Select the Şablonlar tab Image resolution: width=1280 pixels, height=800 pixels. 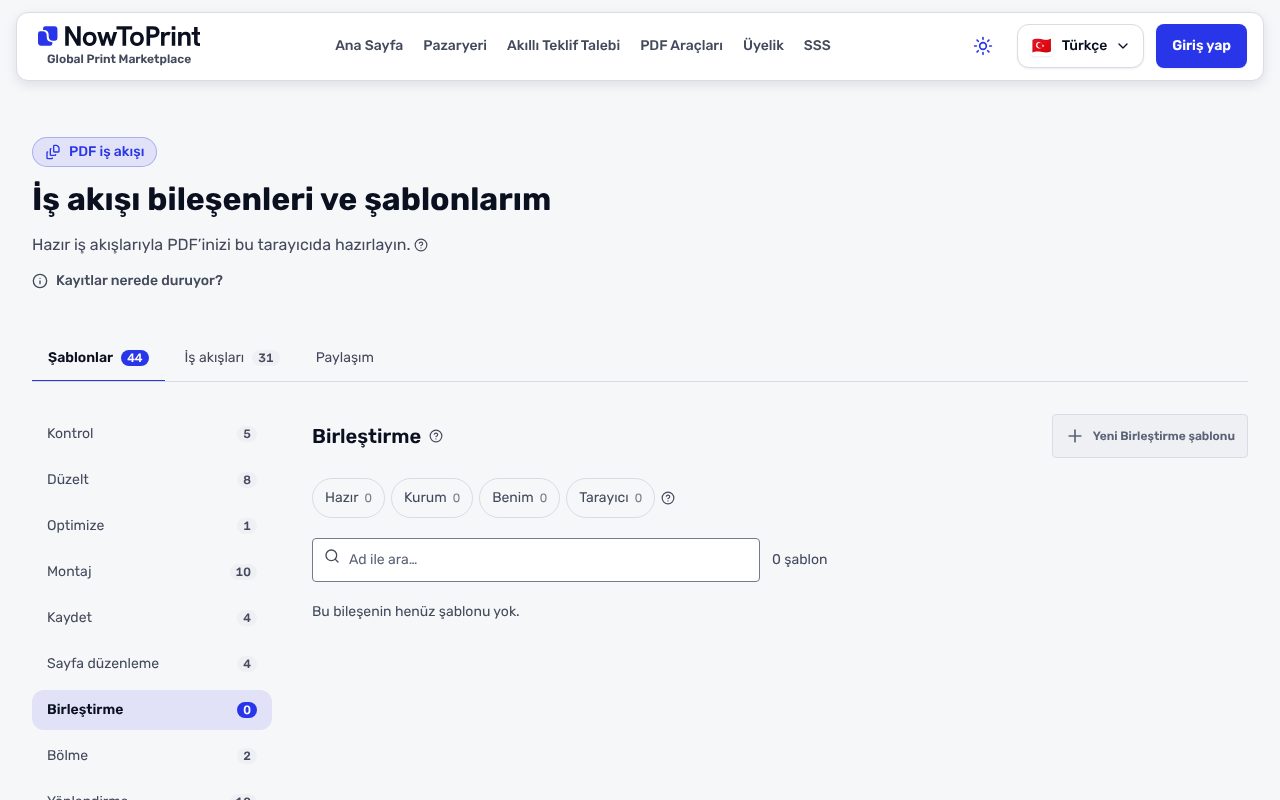[x=98, y=358]
